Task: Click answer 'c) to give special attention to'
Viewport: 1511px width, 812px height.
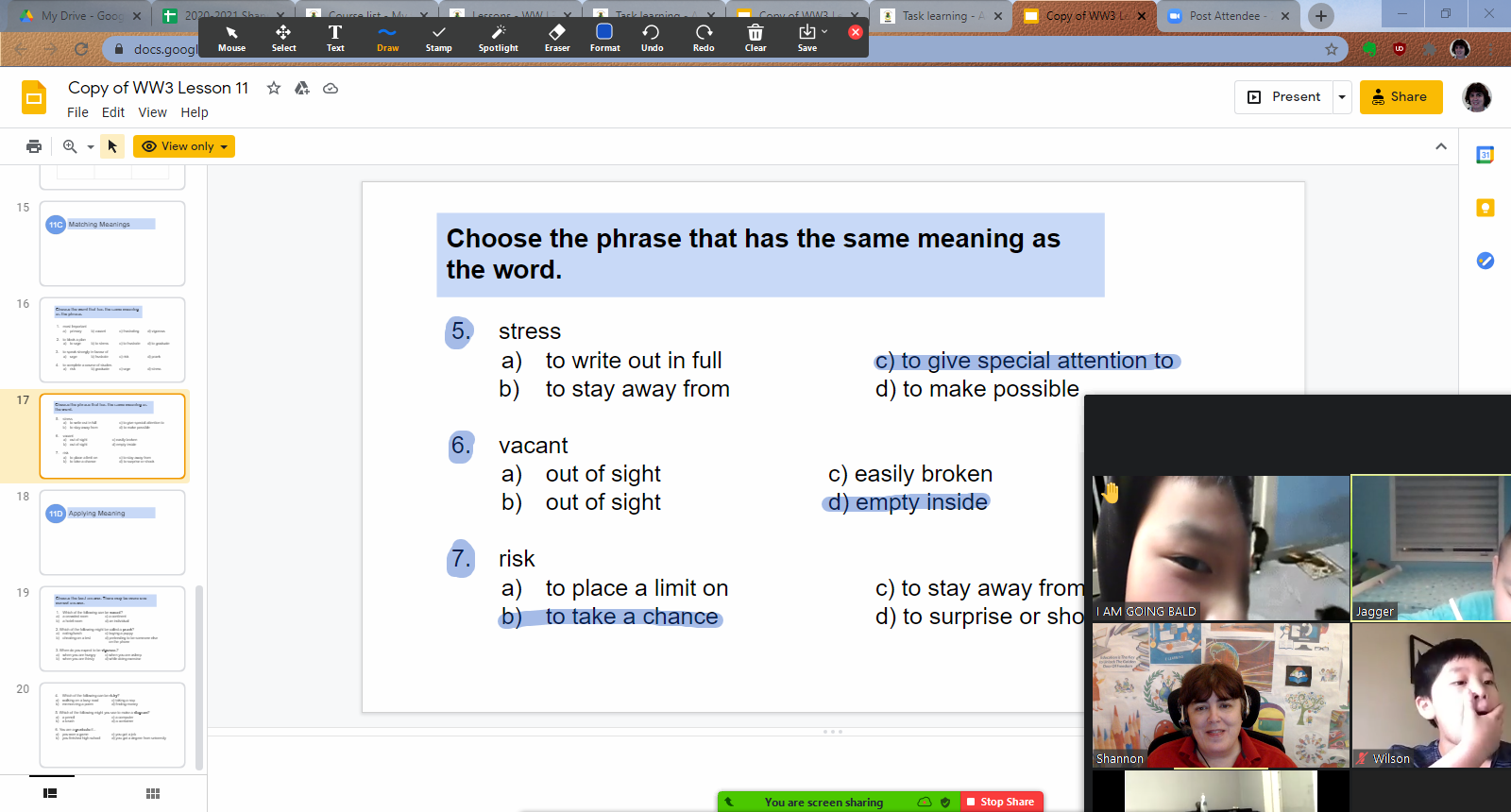Action: click(x=1025, y=361)
